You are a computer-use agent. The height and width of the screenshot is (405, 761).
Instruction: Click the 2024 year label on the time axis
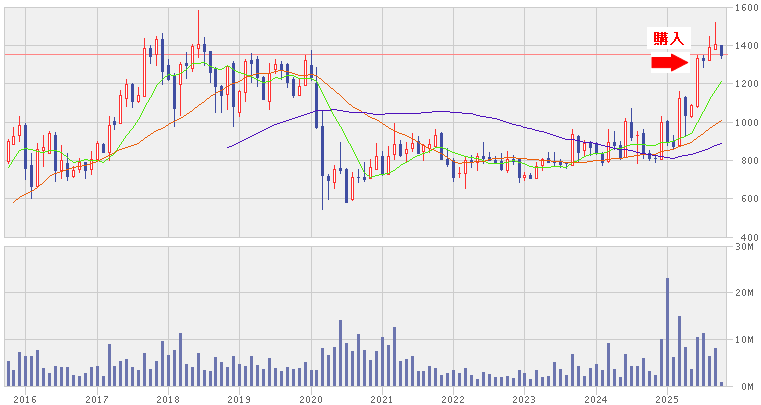click(596, 398)
